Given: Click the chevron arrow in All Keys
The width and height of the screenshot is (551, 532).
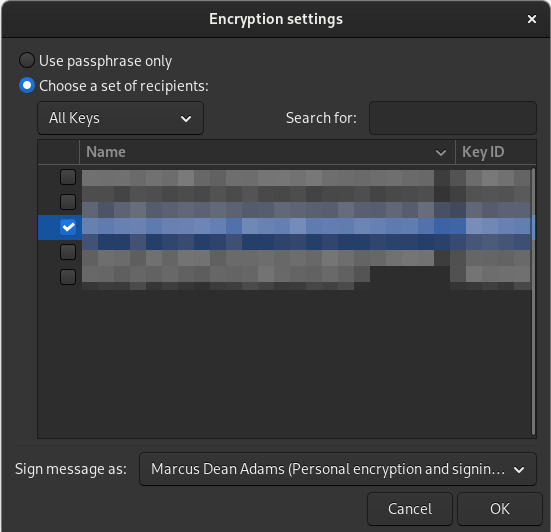Looking at the screenshot, I should pos(186,119).
